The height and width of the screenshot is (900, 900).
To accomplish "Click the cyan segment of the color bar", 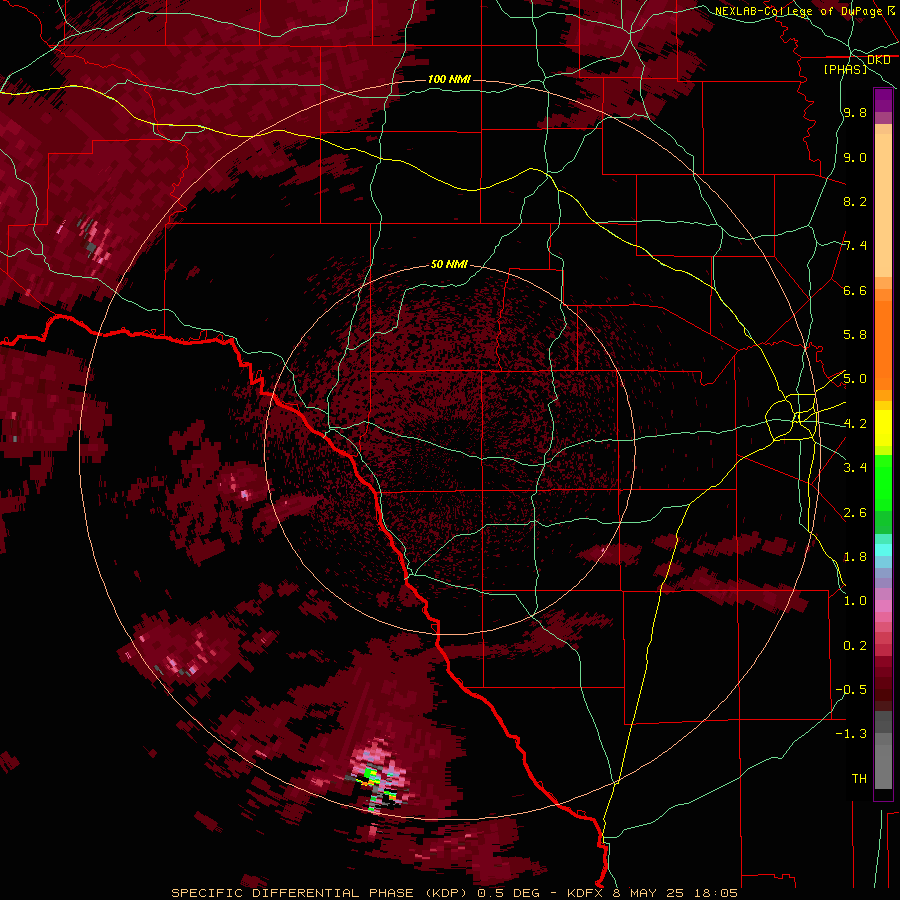I will (883, 550).
